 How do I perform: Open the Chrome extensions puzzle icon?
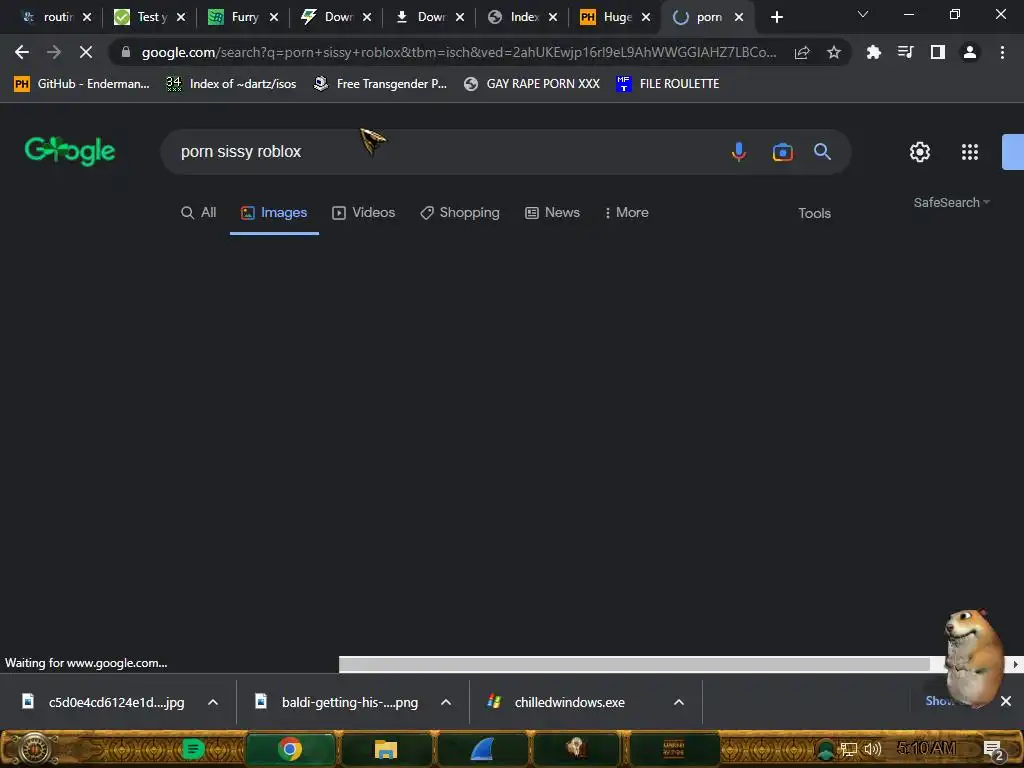[x=874, y=52]
